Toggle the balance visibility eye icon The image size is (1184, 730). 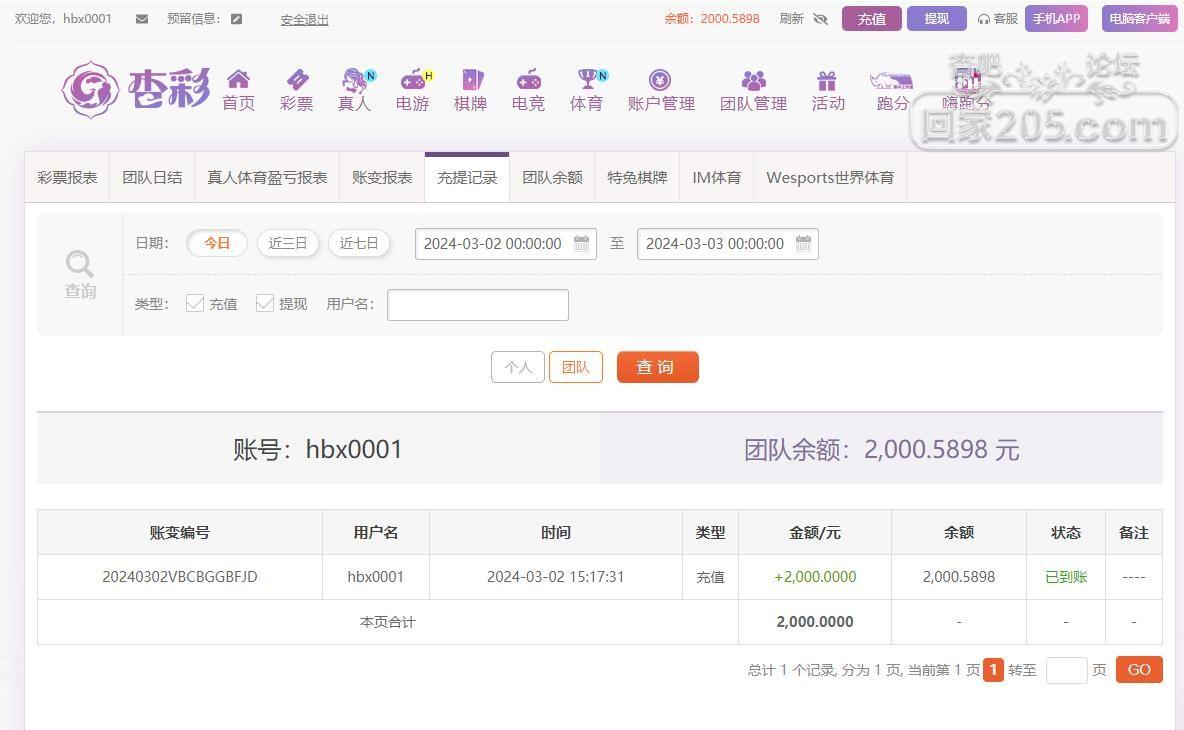click(x=821, y=19)
